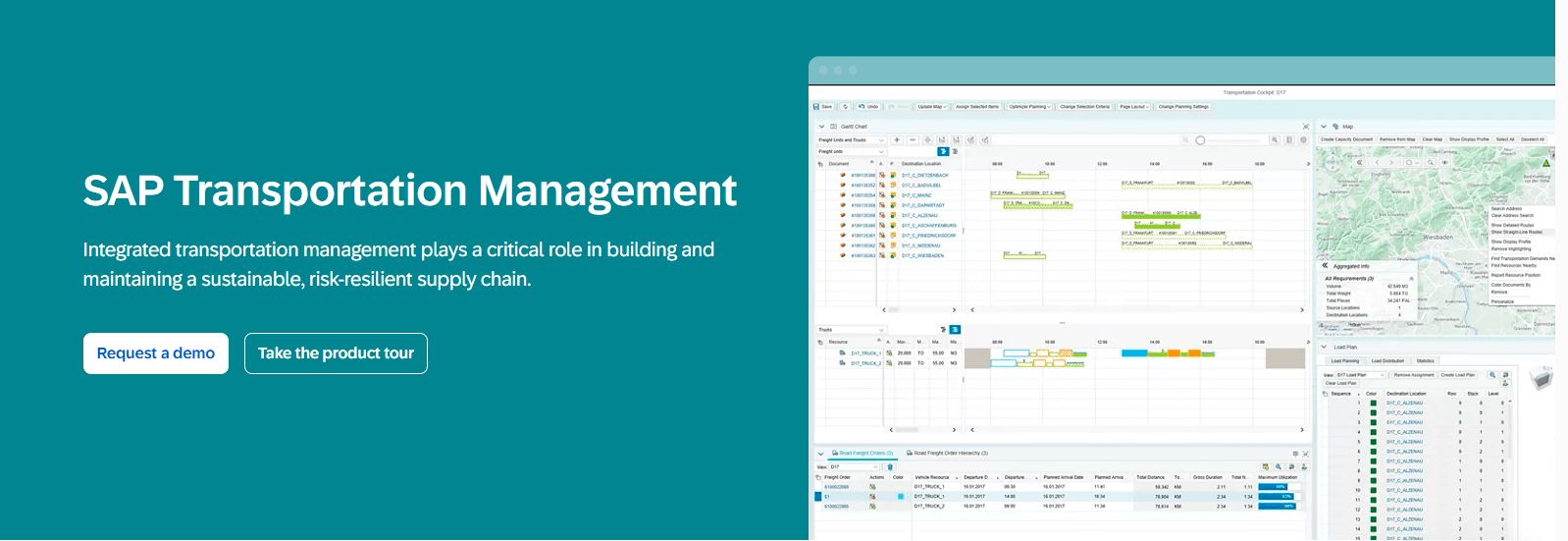Click Change Planning Settings button
The width and height of the screenshot is (1568, 541).
pyautogui.click(x=1183, y=106)
